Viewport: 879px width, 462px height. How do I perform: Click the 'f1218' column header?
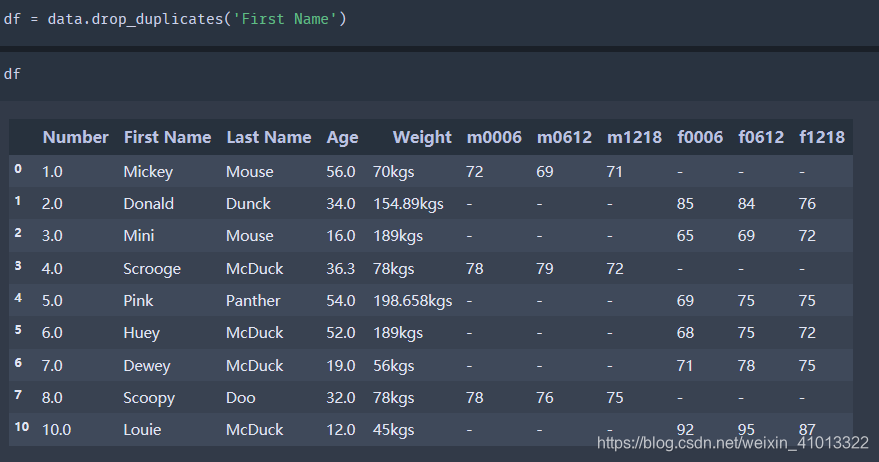point(821,137)
